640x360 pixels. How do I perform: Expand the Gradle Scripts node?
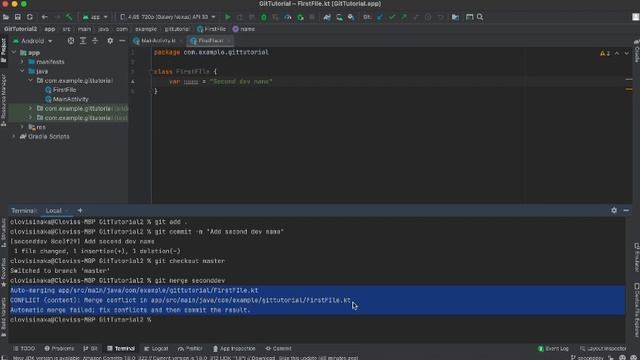coord(14,136)
